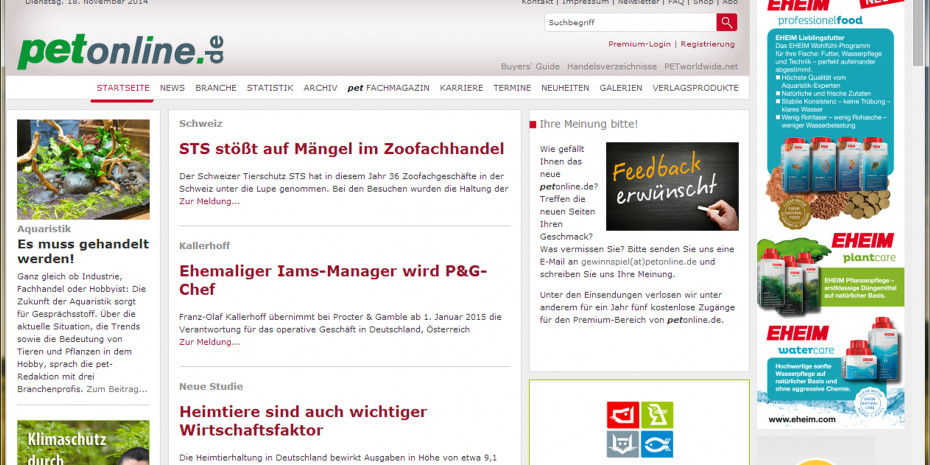Click the Feedback erwünscht chalkboard image

(672, 186)
